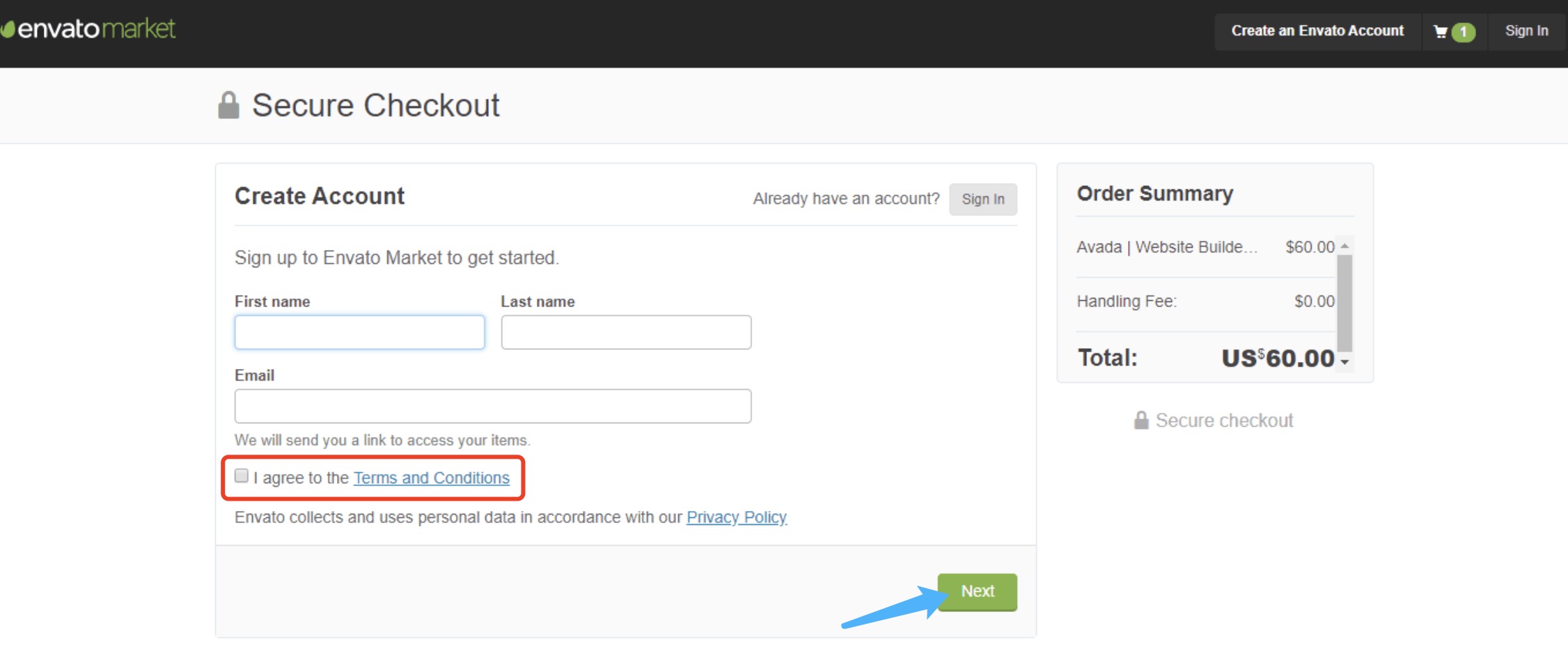Click the padlock icon beside Secure Checkout heading

click(228, 105)
